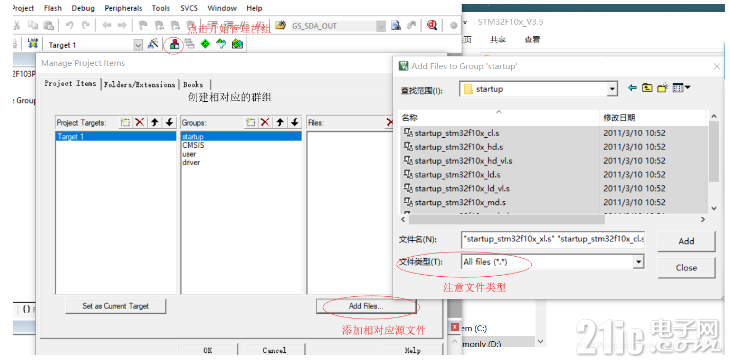Screen dimensions: 730x362
Task: Click the Close button in file dialog
Action: [686, 268]
